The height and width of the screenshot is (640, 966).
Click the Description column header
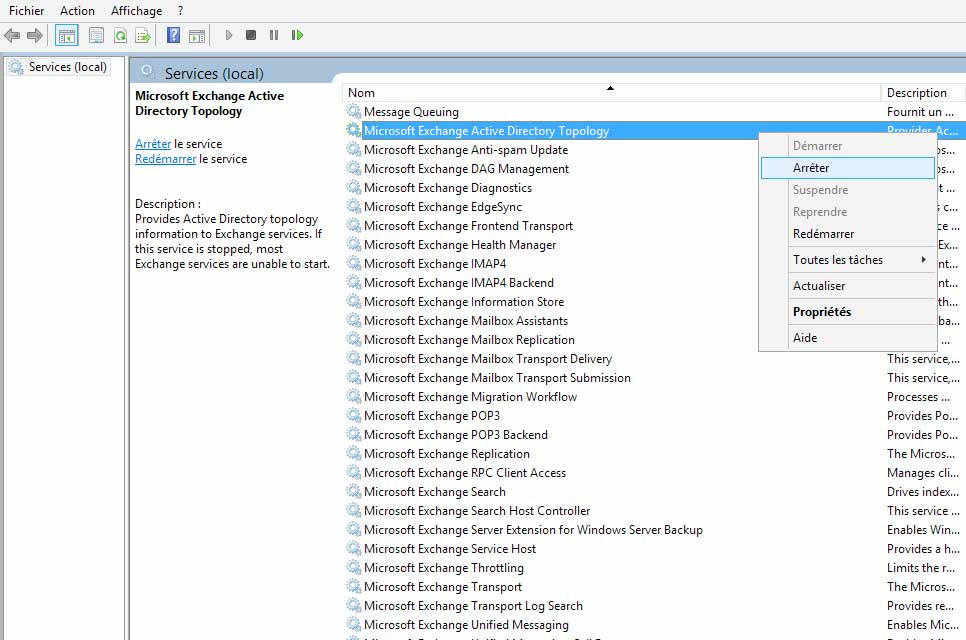point(916,93)
